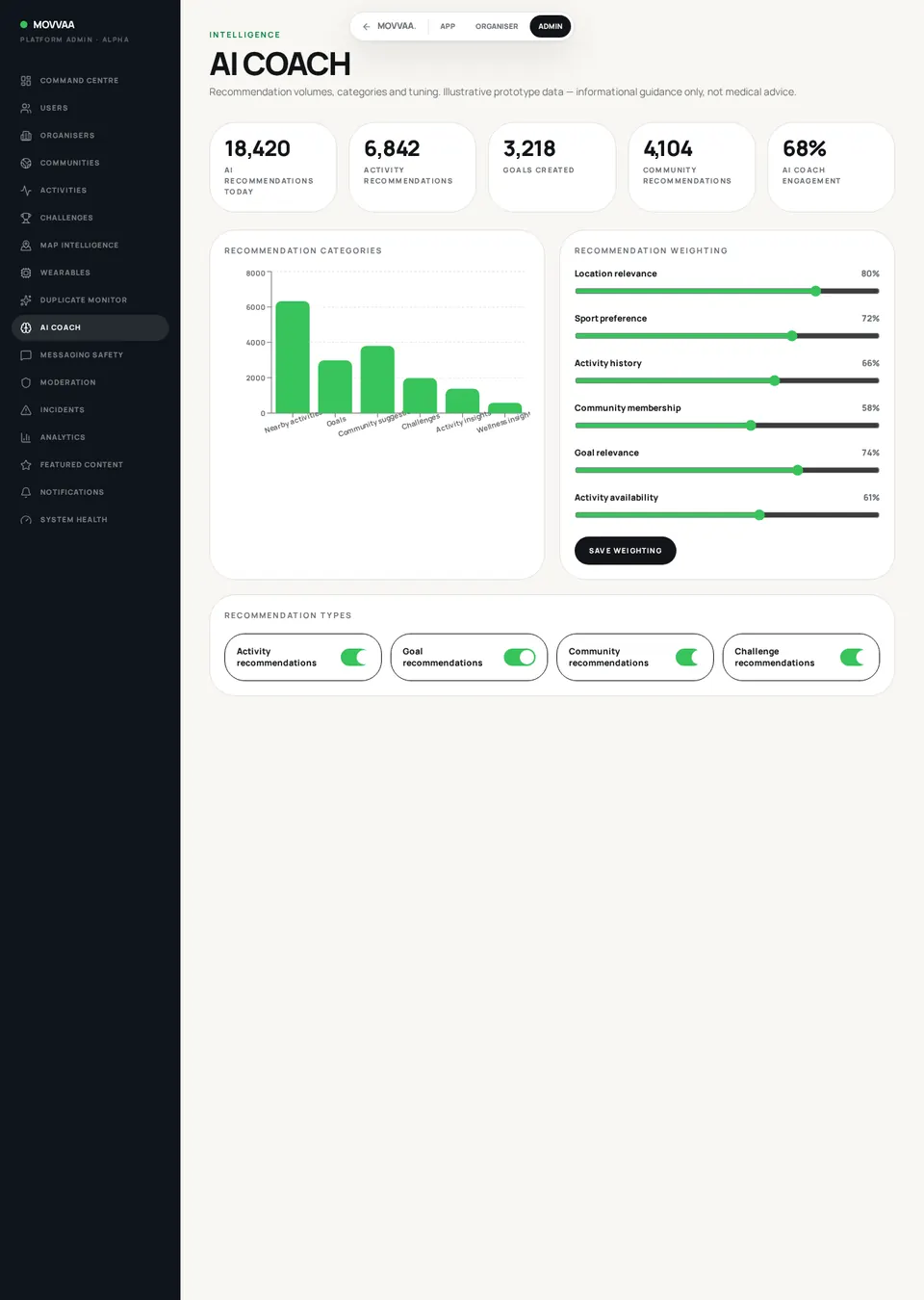Click the AI Coach brain icon

(x=26, y=327)
